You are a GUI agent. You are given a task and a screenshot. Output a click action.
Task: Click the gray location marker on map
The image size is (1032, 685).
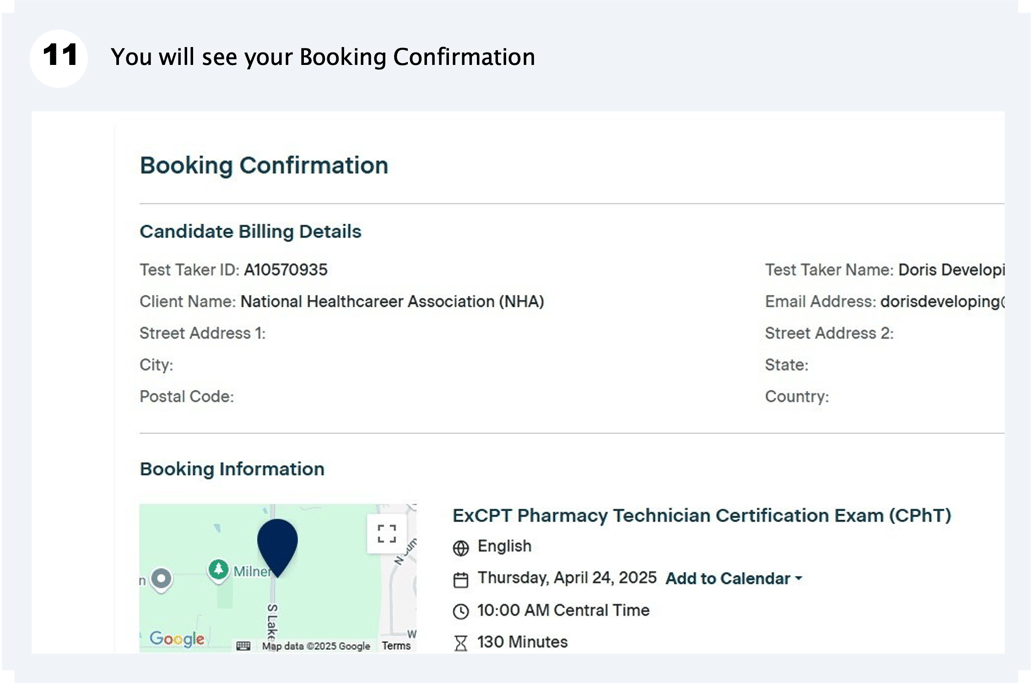pyautogui.click(x=160, y=579)
